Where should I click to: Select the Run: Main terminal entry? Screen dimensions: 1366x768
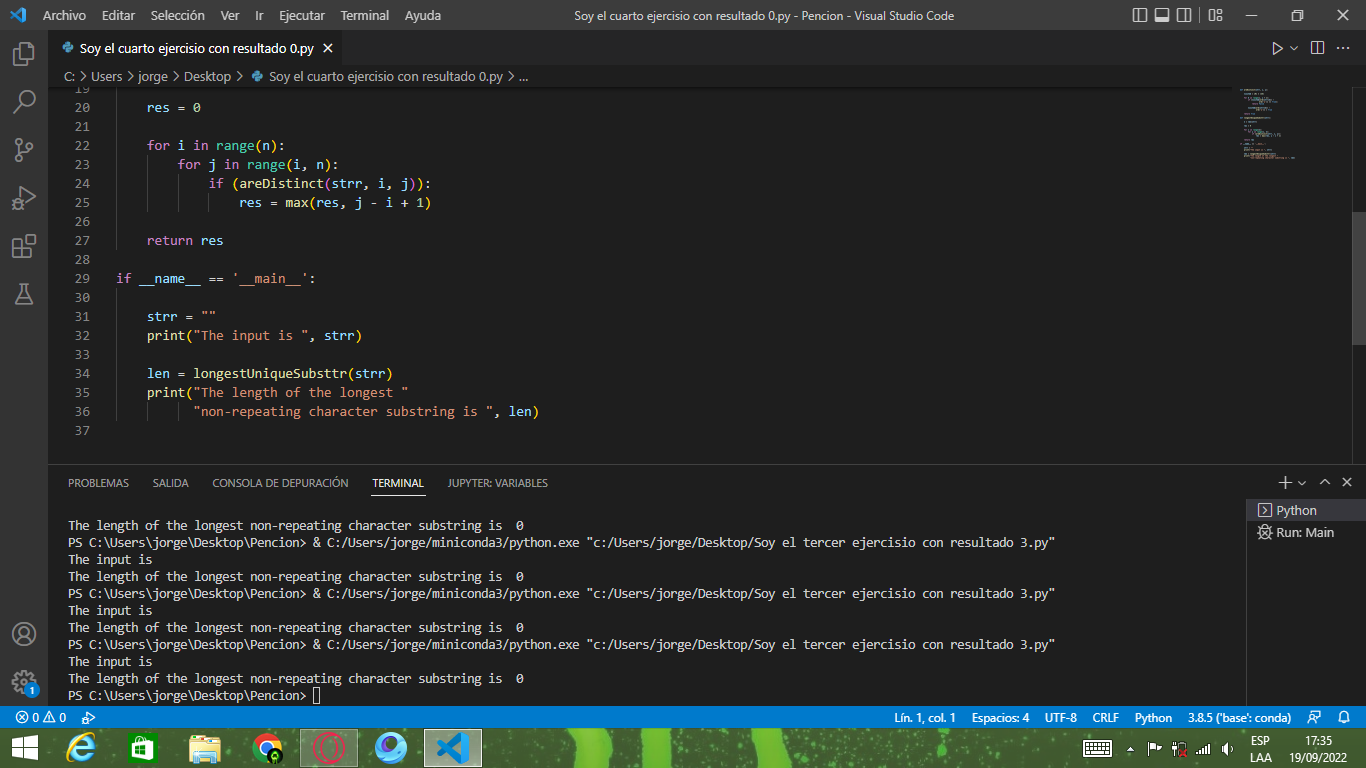click(1306, 532)
